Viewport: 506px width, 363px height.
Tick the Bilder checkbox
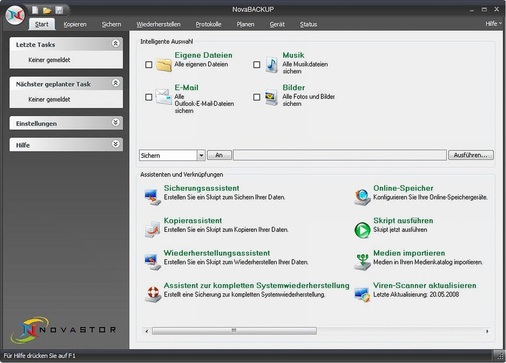click(x=257, y=97)
